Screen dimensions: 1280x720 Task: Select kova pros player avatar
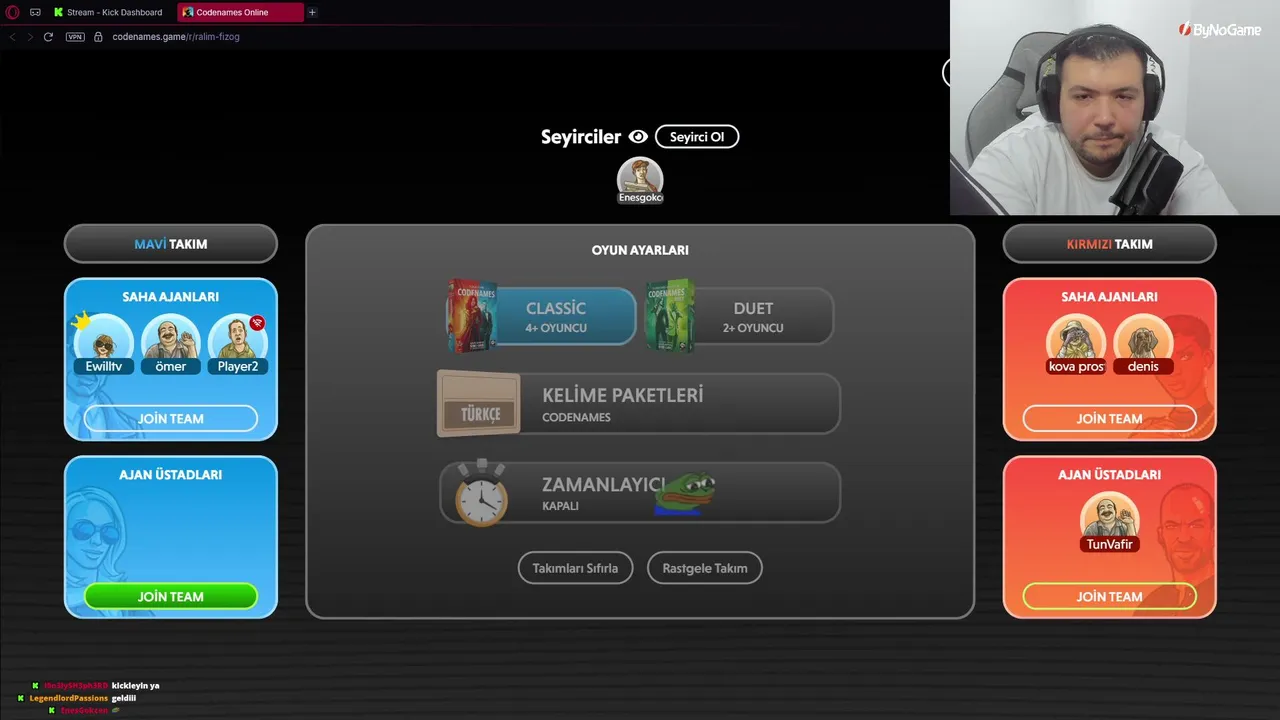click(1076, 345)
